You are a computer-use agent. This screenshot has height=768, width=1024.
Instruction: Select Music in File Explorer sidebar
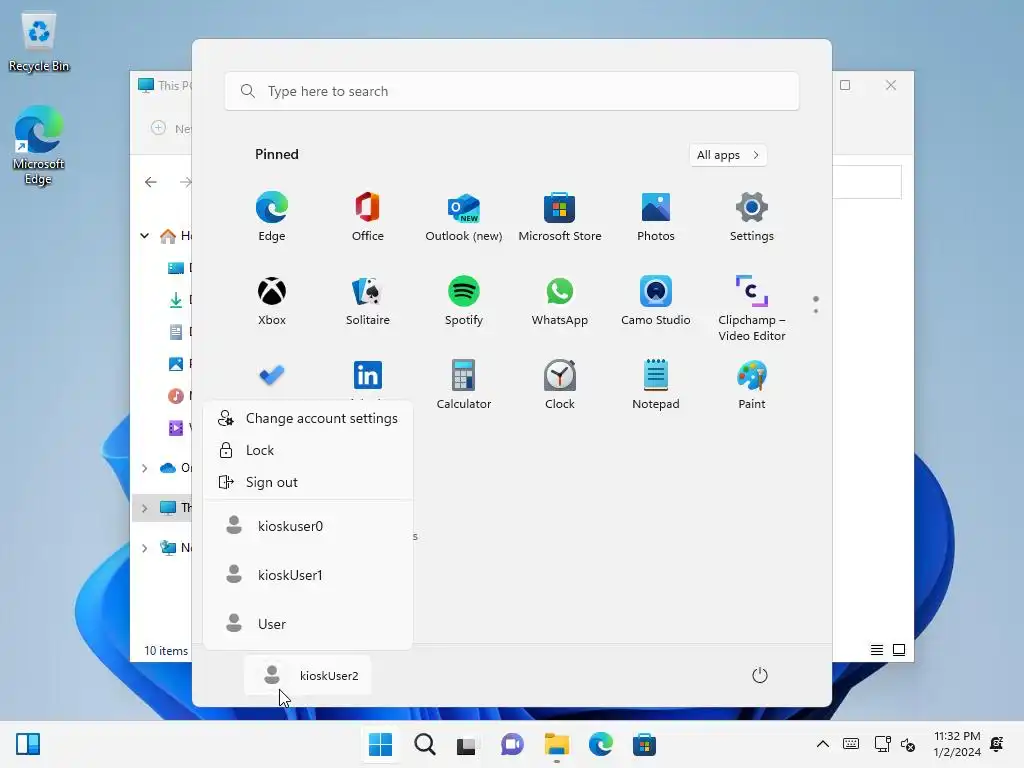point(179,396)
